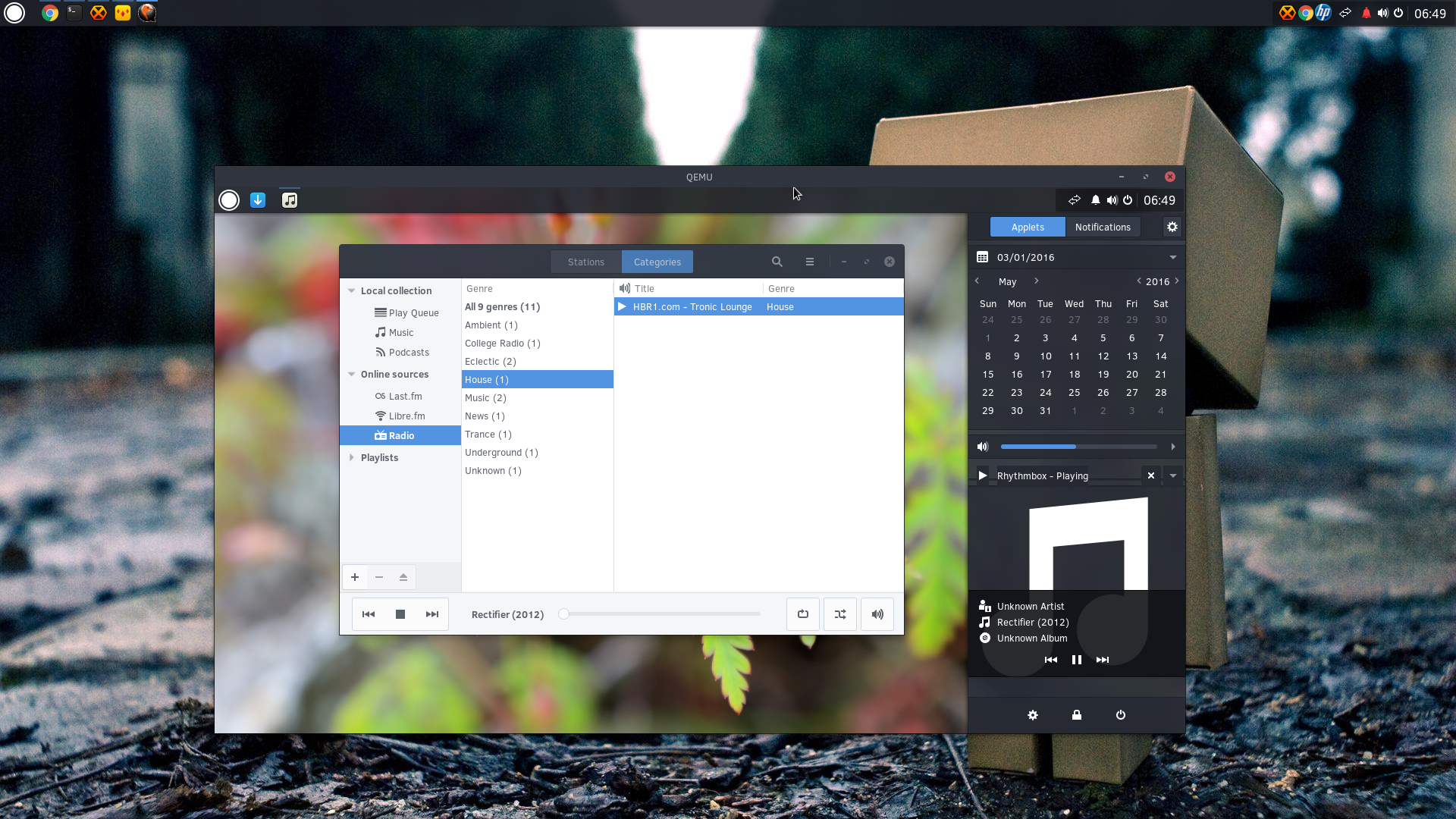Open Podcasts in sidebar
Screen dimensions: 1456x819
400,352
